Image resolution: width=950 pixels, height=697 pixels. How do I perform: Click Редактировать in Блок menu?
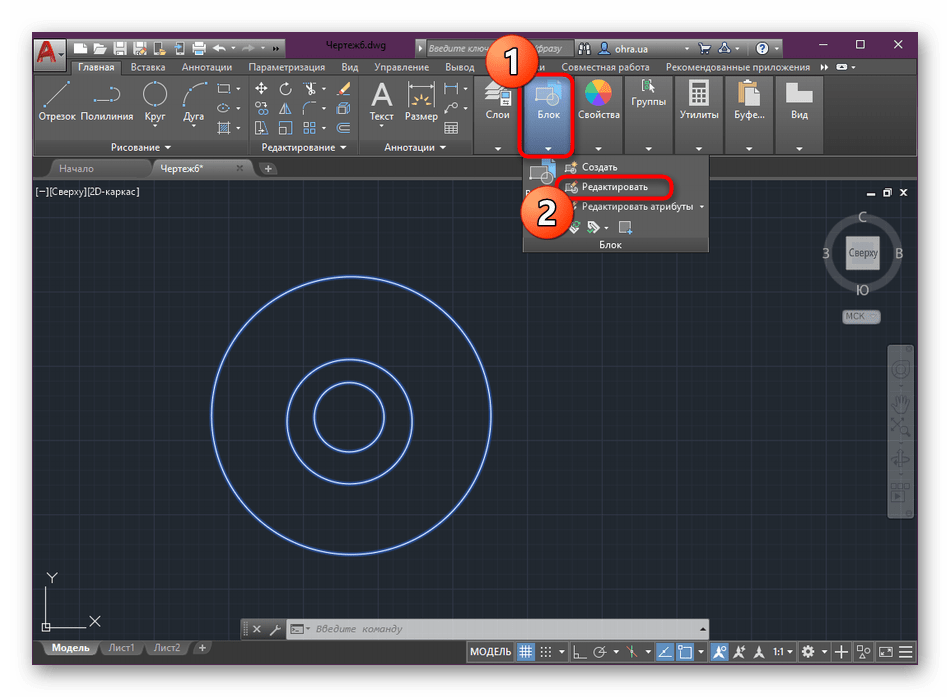click(614, 187)
